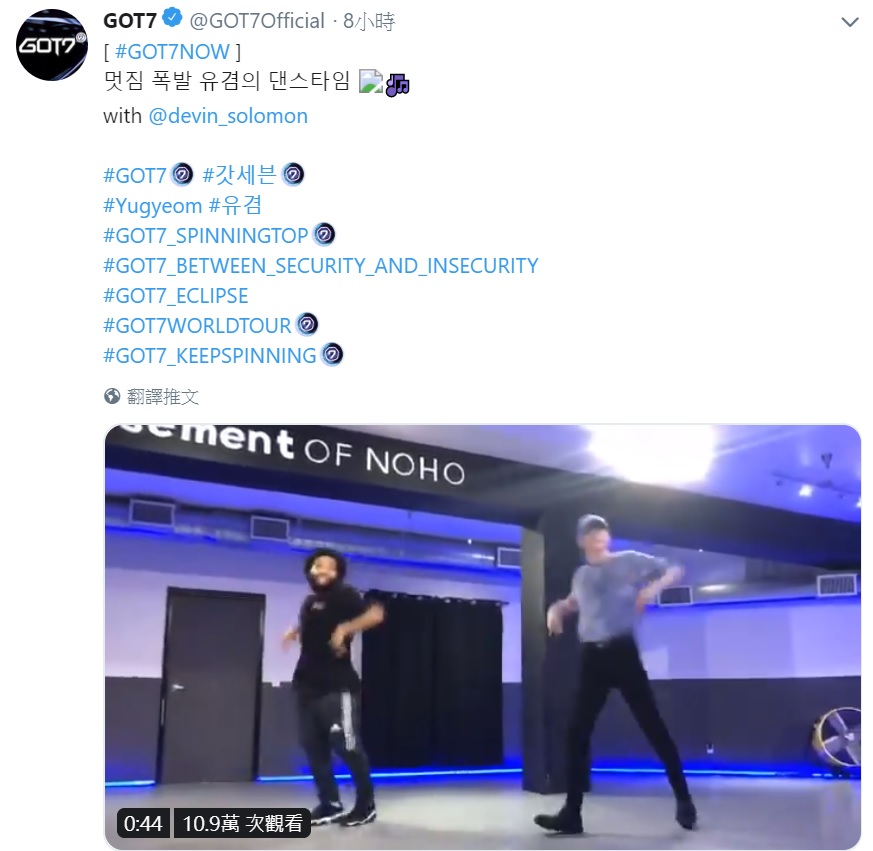Click the 0:44 video duration badge

click(x=143, y=823)
